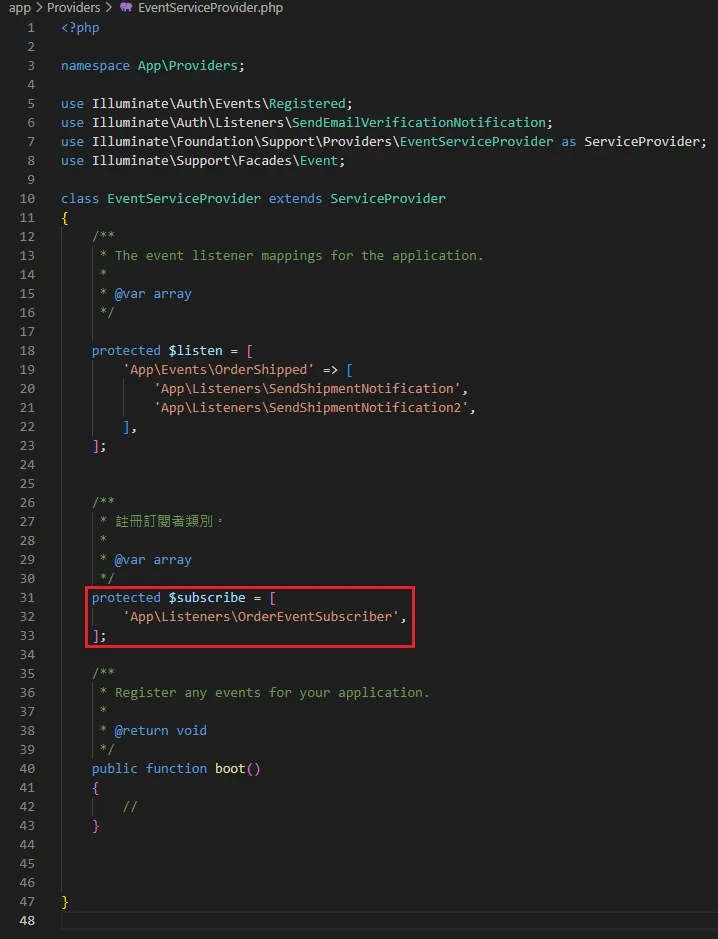
Task: Click the Chinese comment '註冊訂閱者類別'
Action: [x=164, y=521]
